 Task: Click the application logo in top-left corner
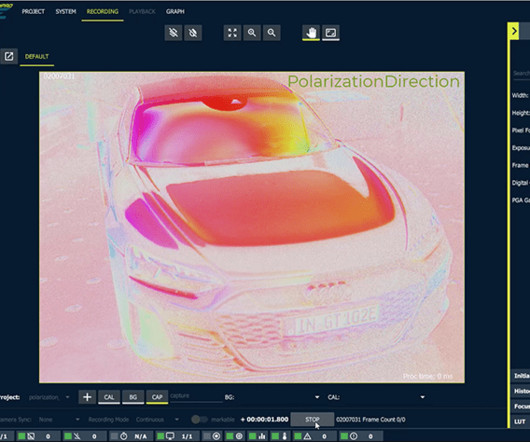tap(6, 11)
